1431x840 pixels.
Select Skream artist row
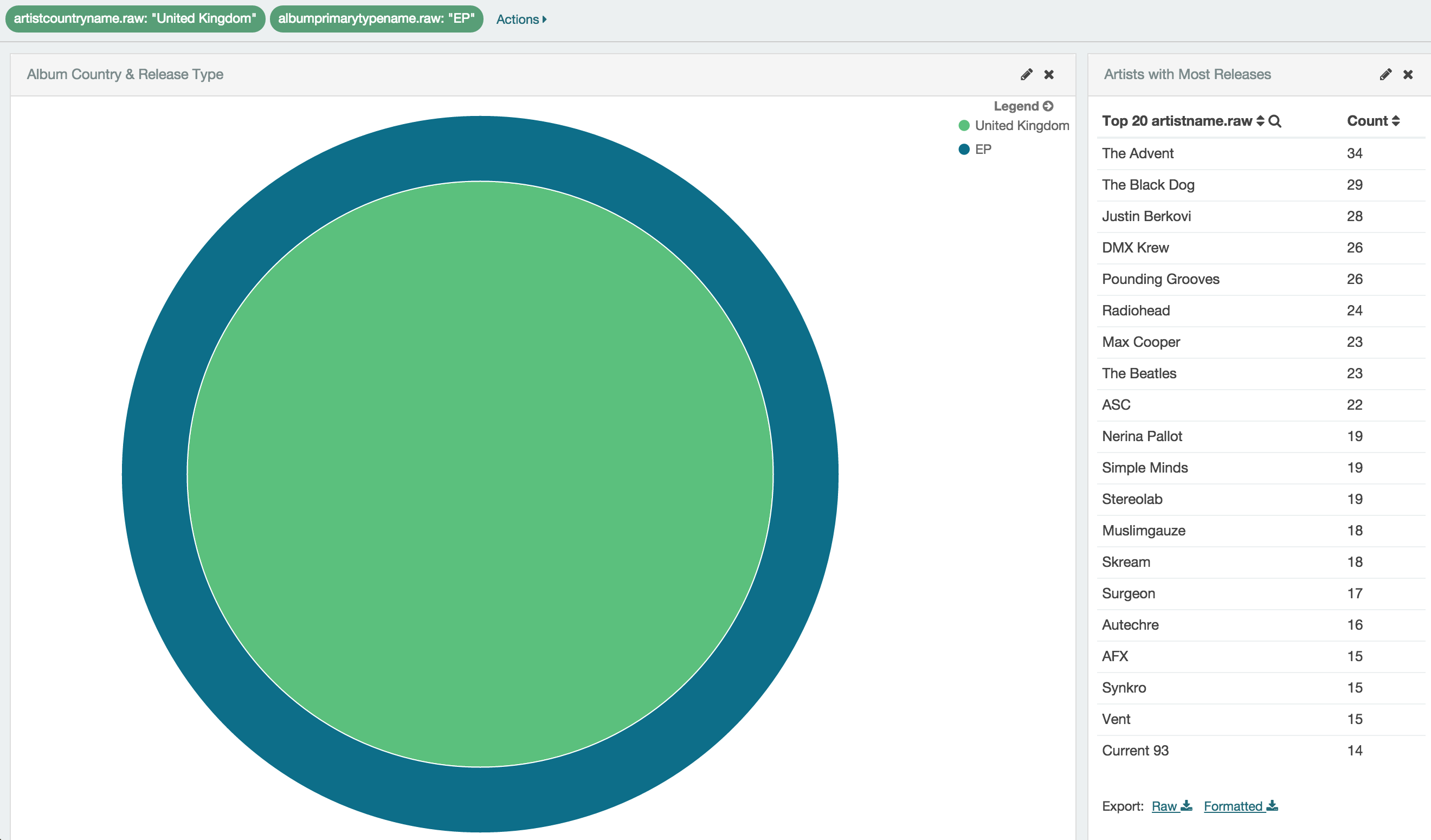tap(1261, 563)
